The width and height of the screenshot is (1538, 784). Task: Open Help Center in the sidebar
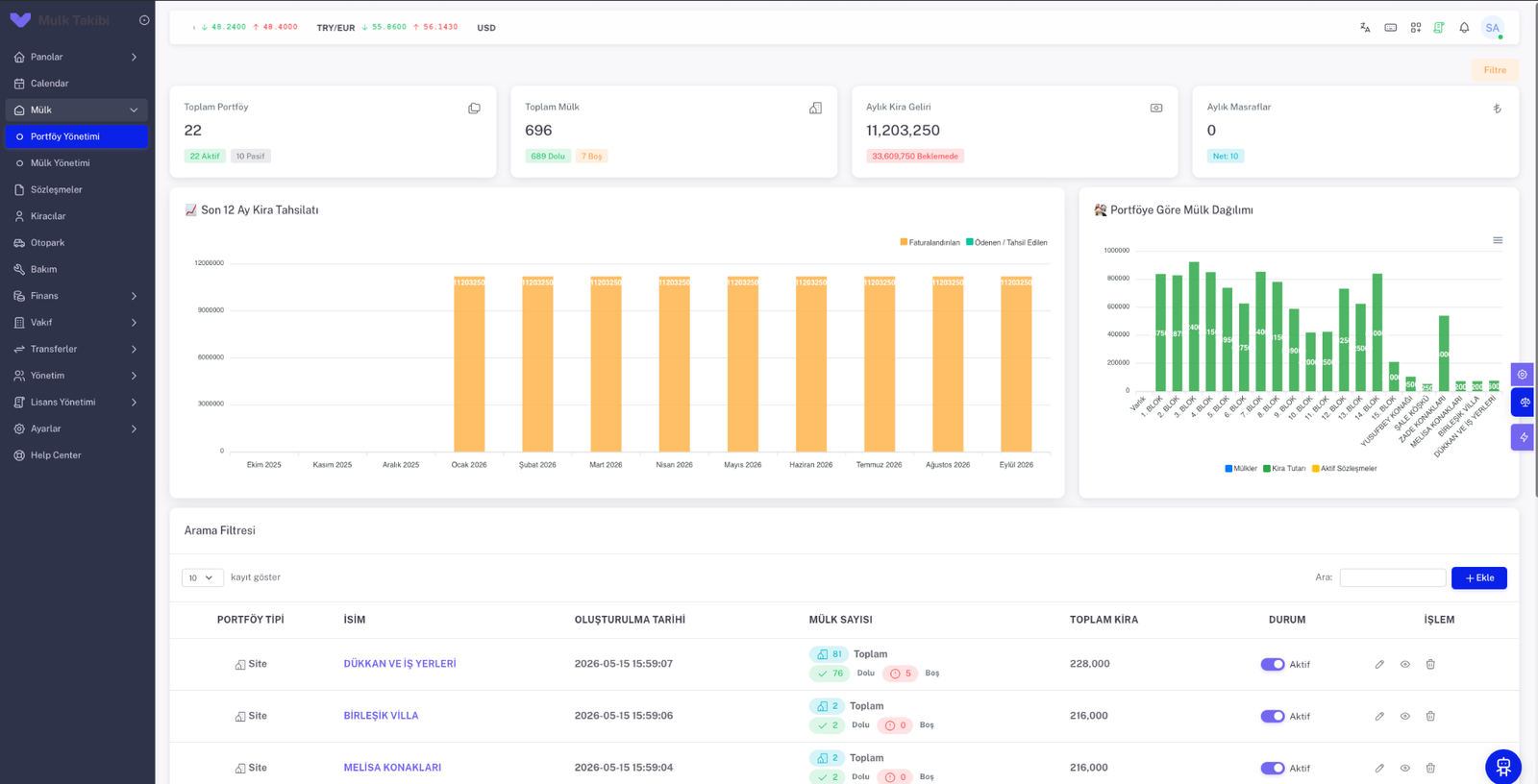77,455
